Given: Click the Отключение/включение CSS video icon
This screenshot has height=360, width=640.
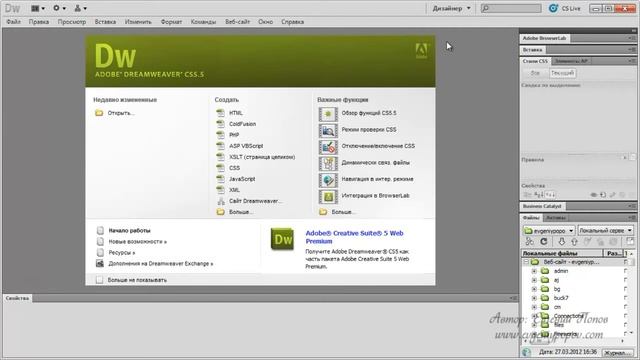Looking at the screenshot, I should [x=328, y=147].
